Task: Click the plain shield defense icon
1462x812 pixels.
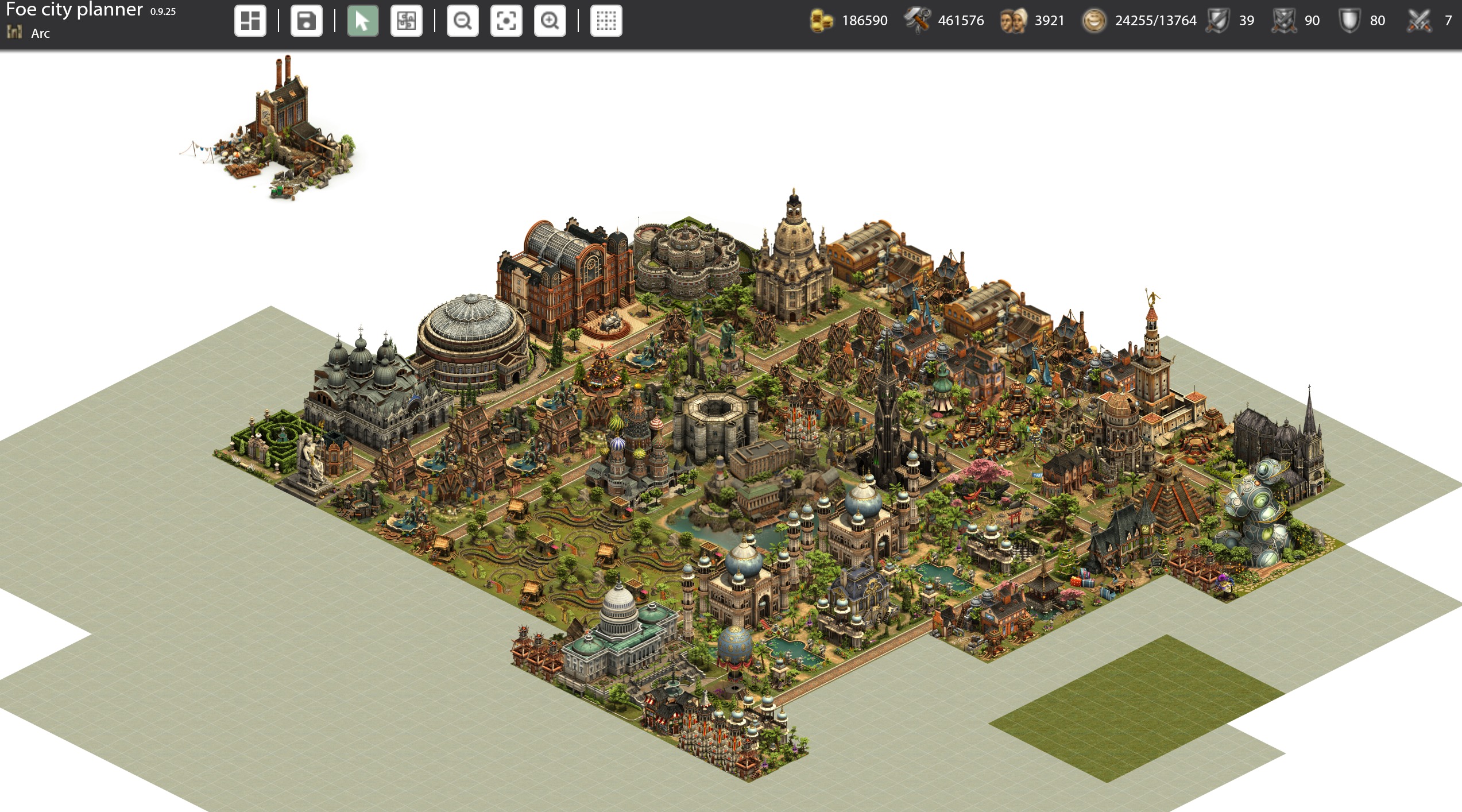Action: pyautogui.click(x=1349, y=21)
